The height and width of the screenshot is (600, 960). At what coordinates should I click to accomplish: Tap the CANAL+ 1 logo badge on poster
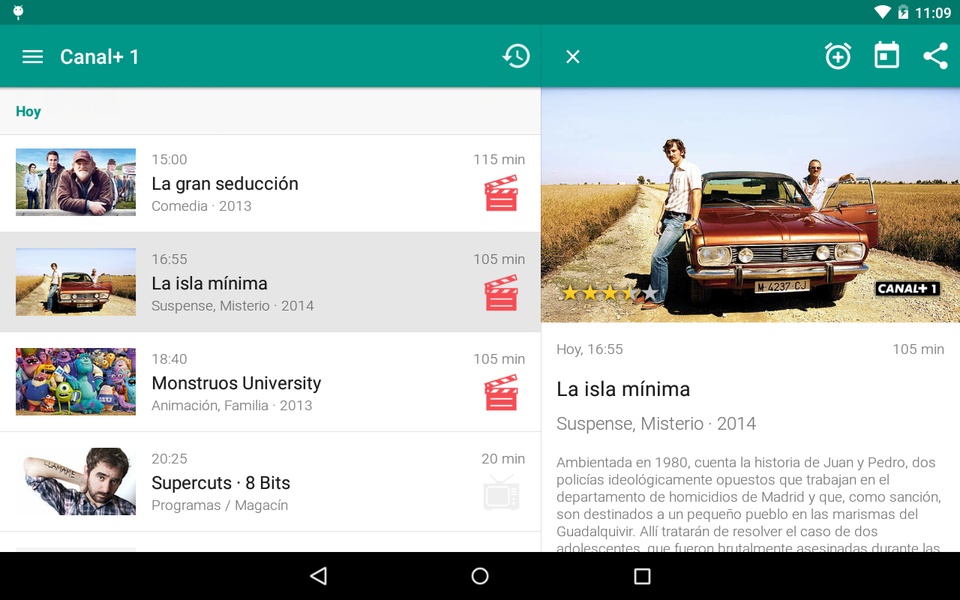[907, 288]
